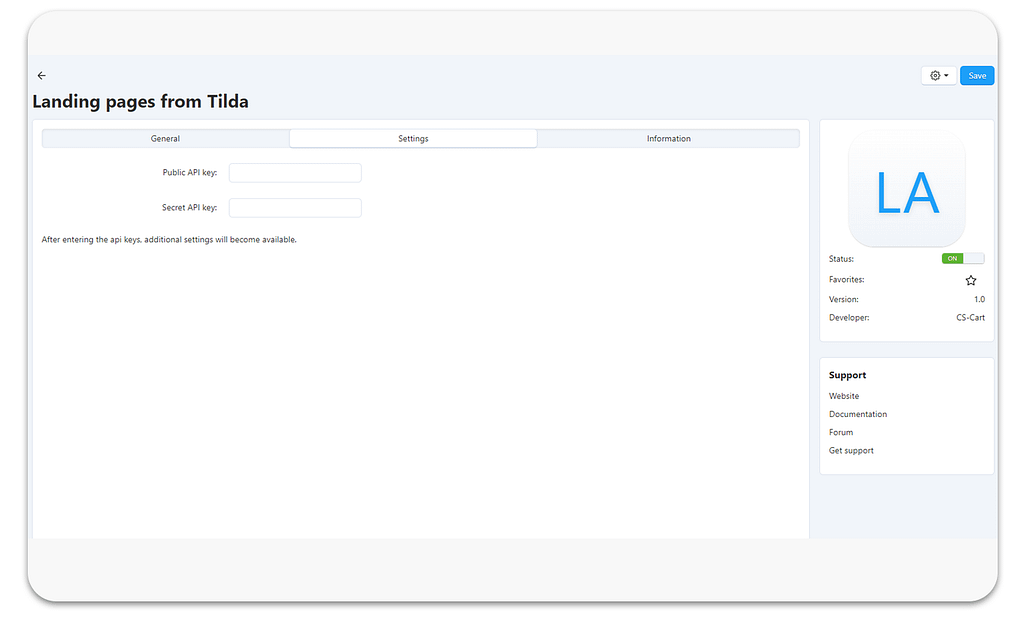The image size is (1024, 622).
Task: Save the add-on settings
Action: tap(976, 76)
